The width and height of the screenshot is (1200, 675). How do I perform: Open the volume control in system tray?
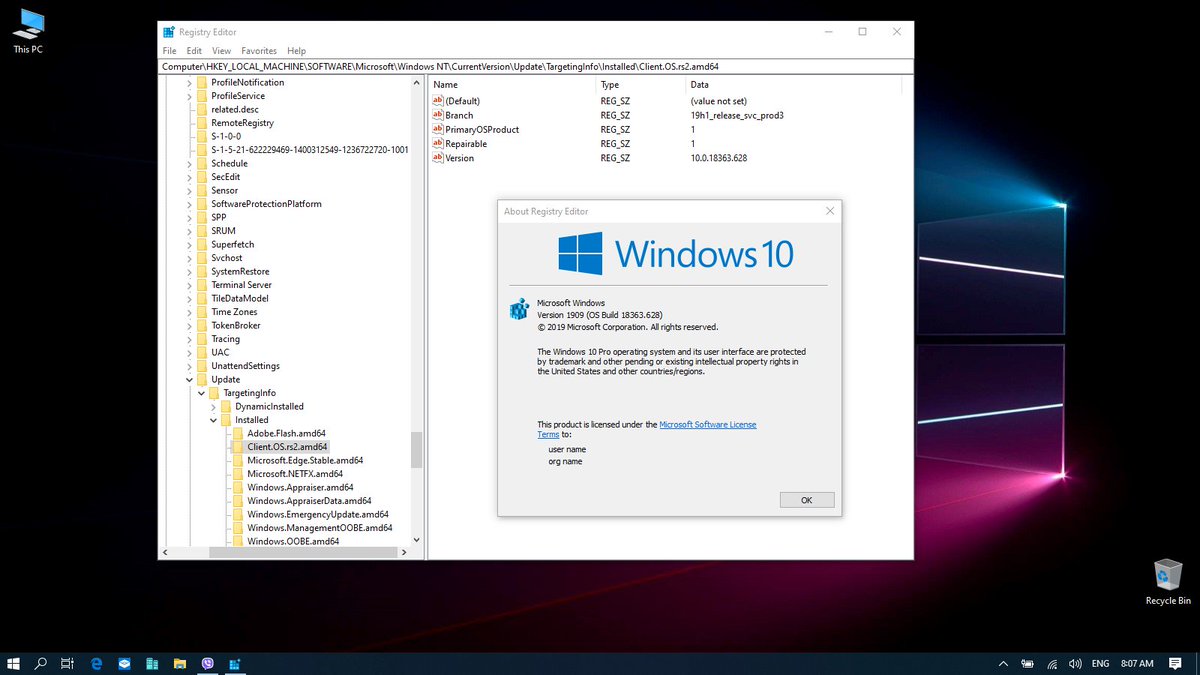1075,663
